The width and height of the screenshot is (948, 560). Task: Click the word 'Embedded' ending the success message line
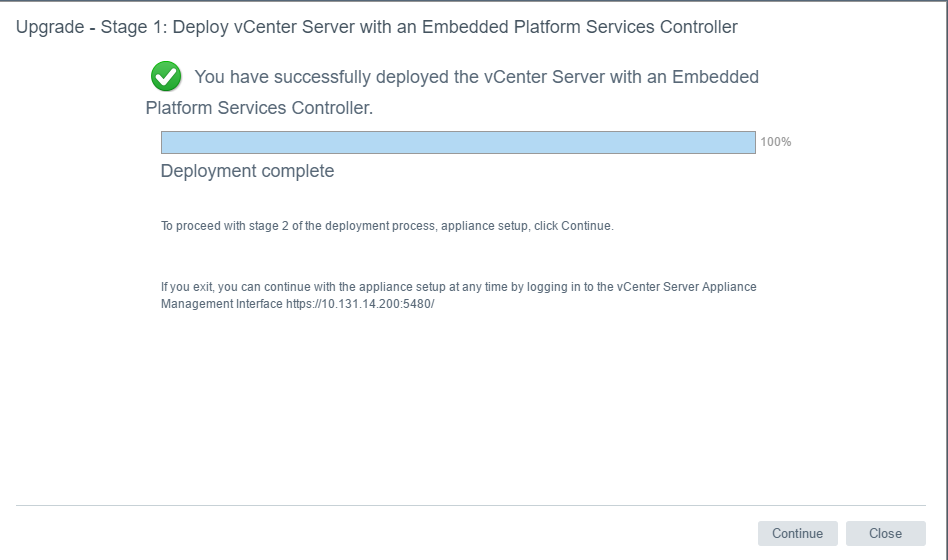coord(715,77)
